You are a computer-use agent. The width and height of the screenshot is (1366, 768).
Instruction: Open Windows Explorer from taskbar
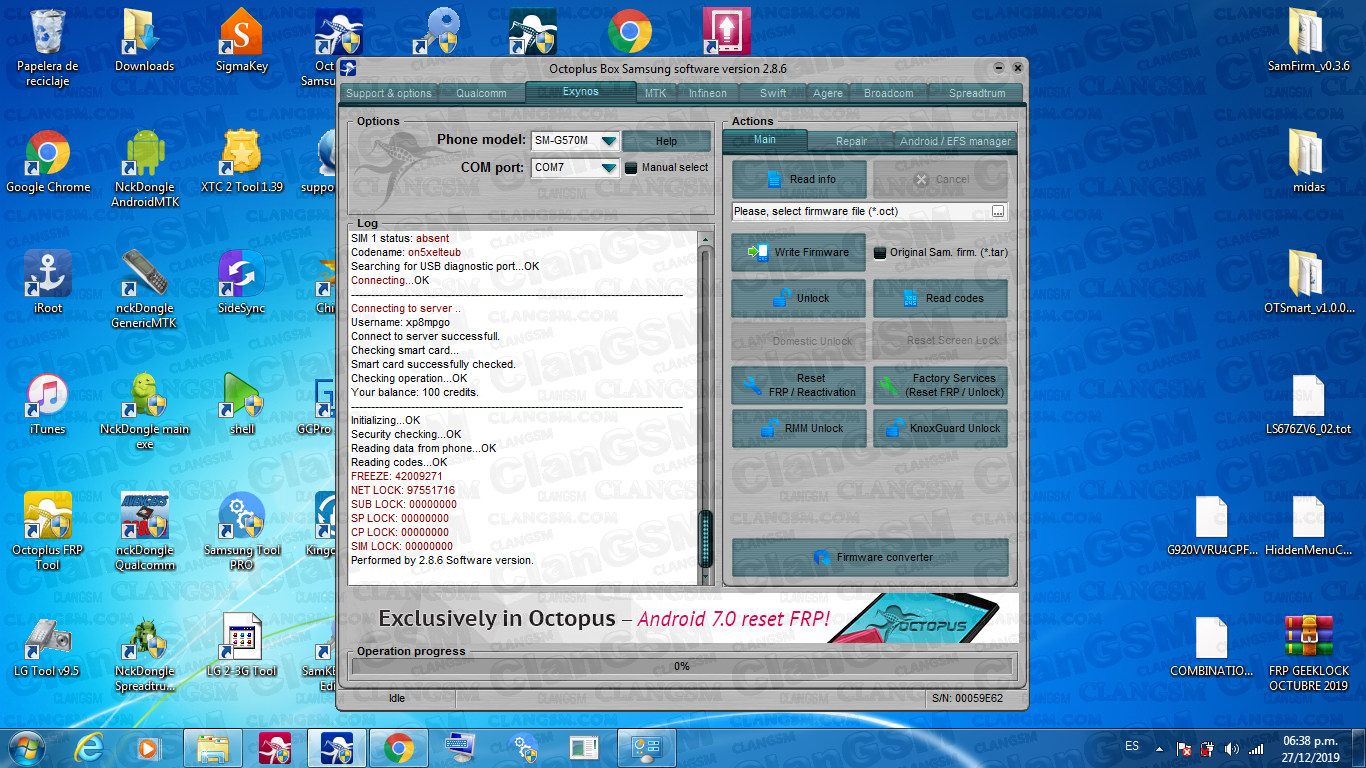point(213,748)
